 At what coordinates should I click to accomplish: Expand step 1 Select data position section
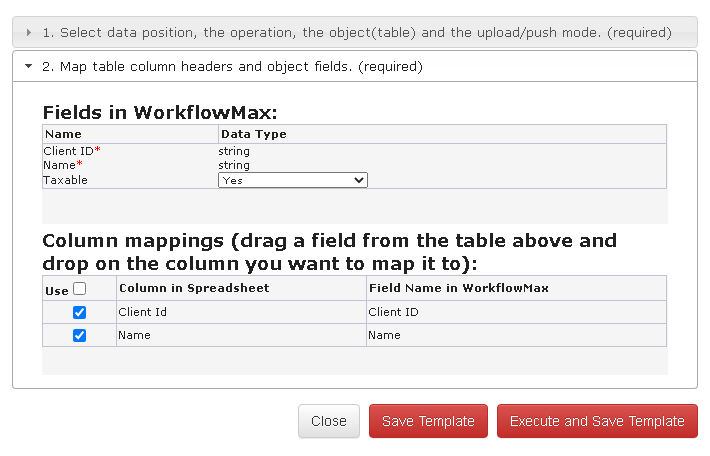pos(355,33)
